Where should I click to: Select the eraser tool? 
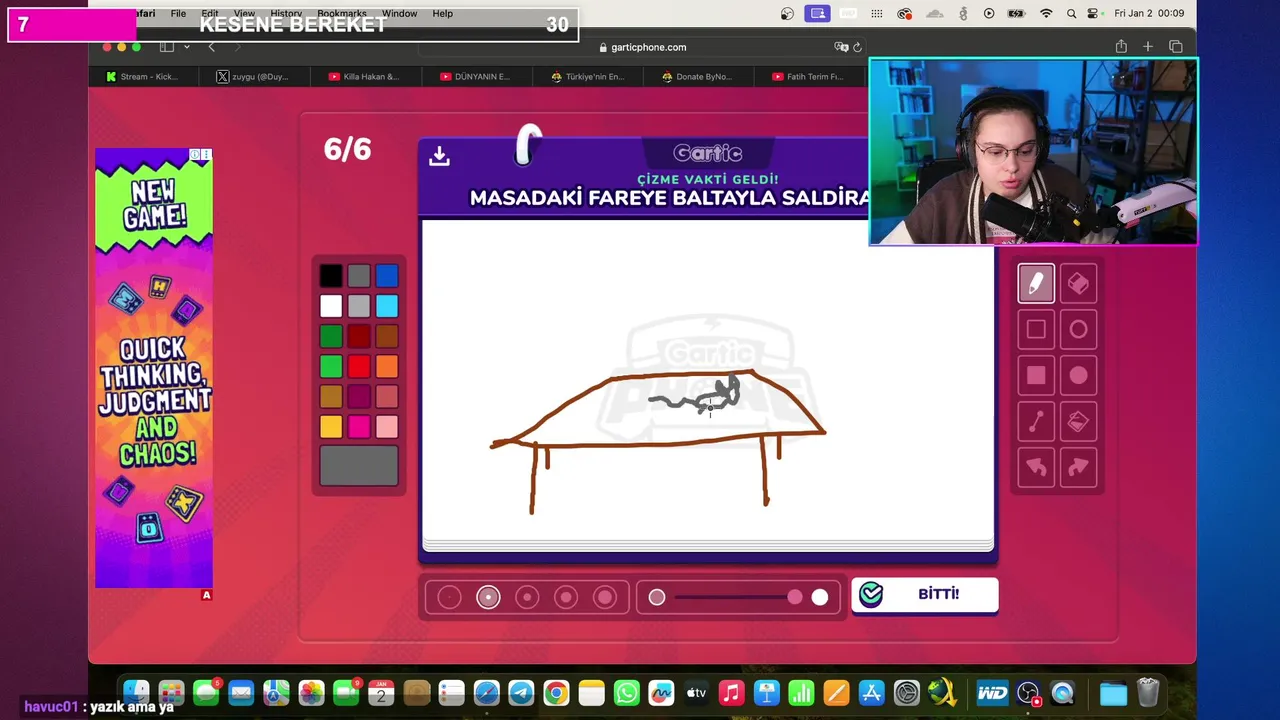coord(1078,283)
